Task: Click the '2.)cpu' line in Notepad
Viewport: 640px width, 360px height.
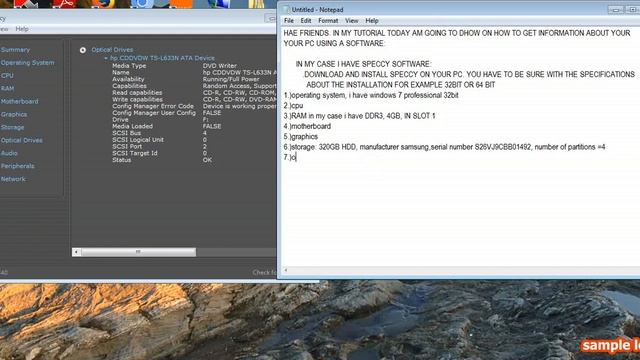Action: pyautogui.click(x=293, y=106)
